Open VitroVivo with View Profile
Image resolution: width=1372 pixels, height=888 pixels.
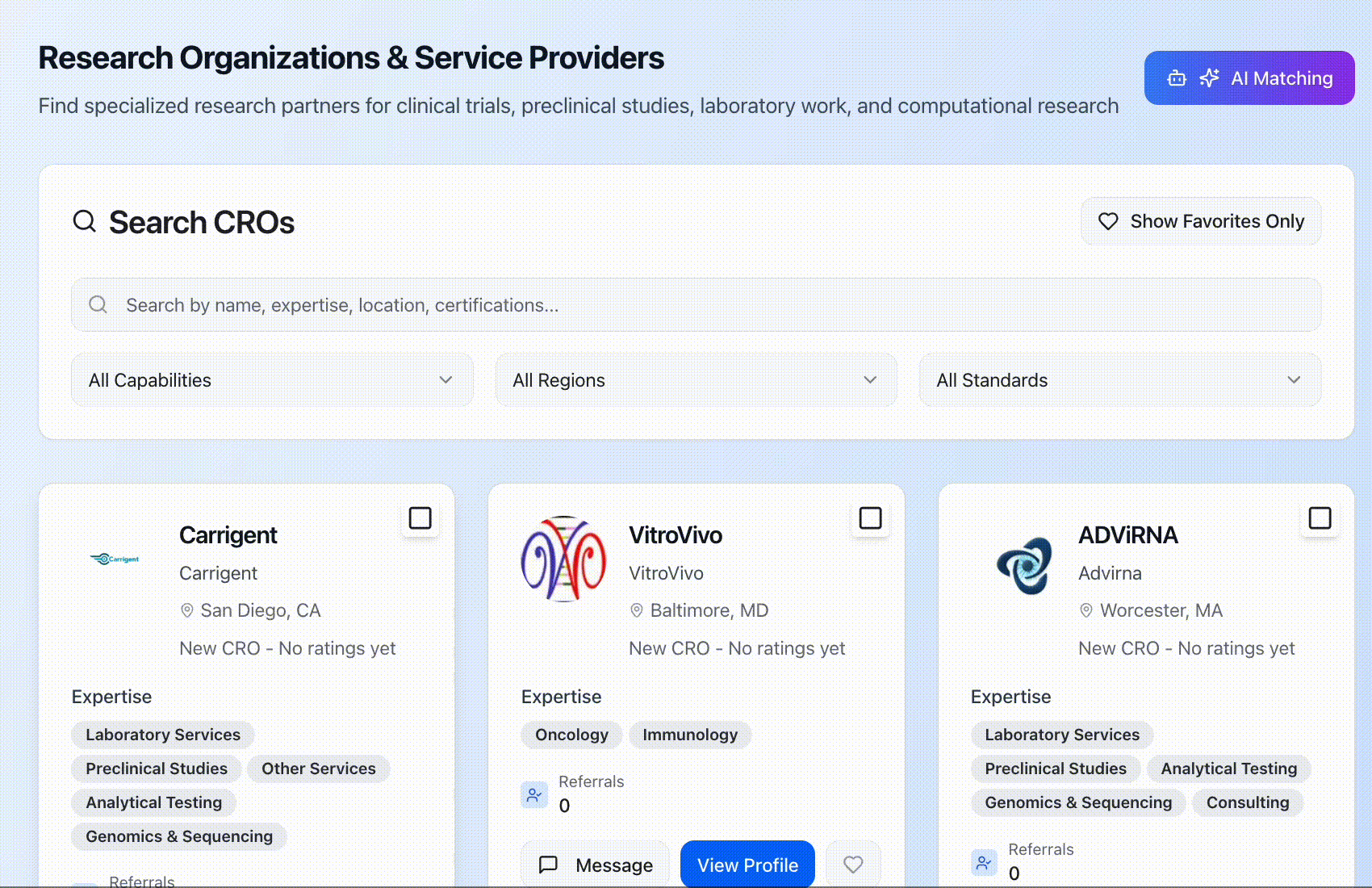pos(747,865)
